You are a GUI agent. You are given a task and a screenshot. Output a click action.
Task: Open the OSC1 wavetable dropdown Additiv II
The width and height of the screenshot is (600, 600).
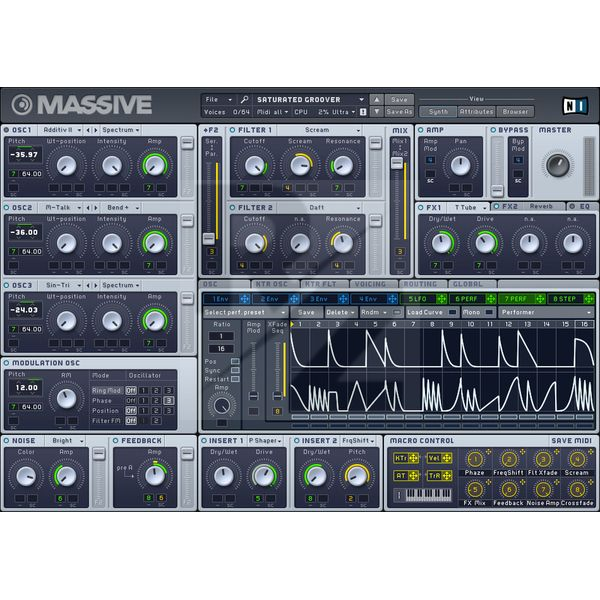(x=61, y=130)
